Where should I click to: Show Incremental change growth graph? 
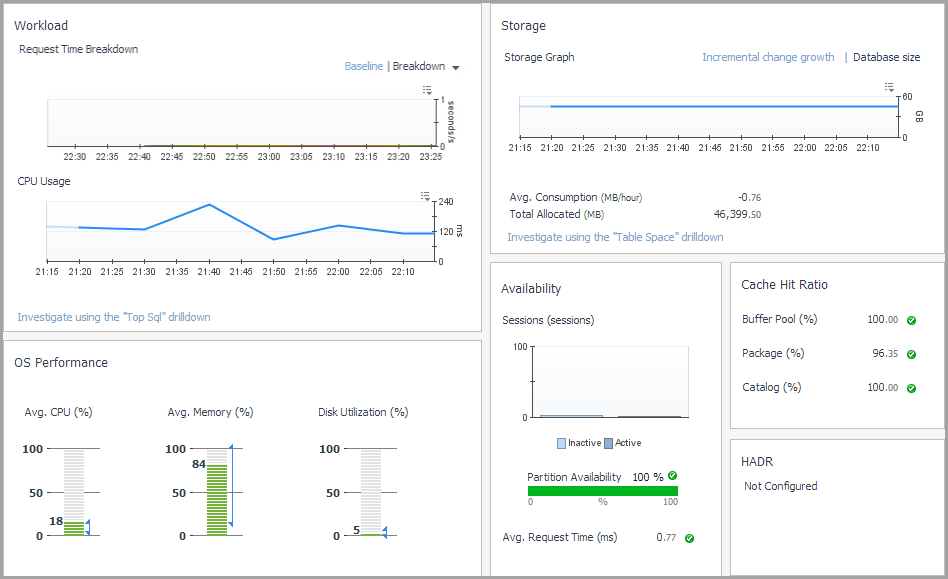coord(768,57)
